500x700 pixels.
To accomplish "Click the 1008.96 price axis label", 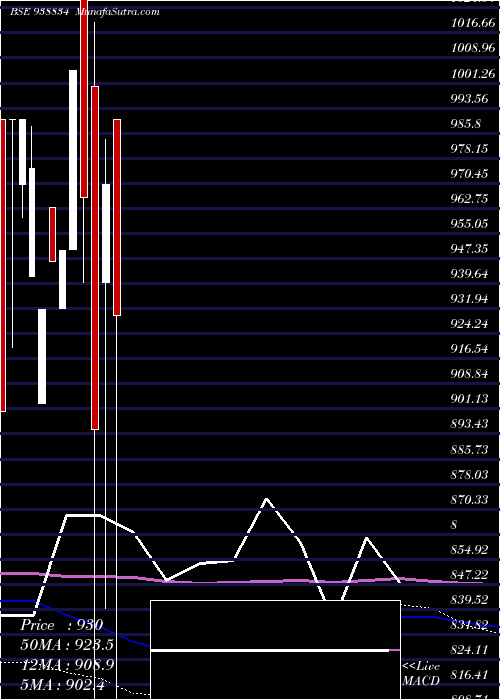I will pos(472,47).
